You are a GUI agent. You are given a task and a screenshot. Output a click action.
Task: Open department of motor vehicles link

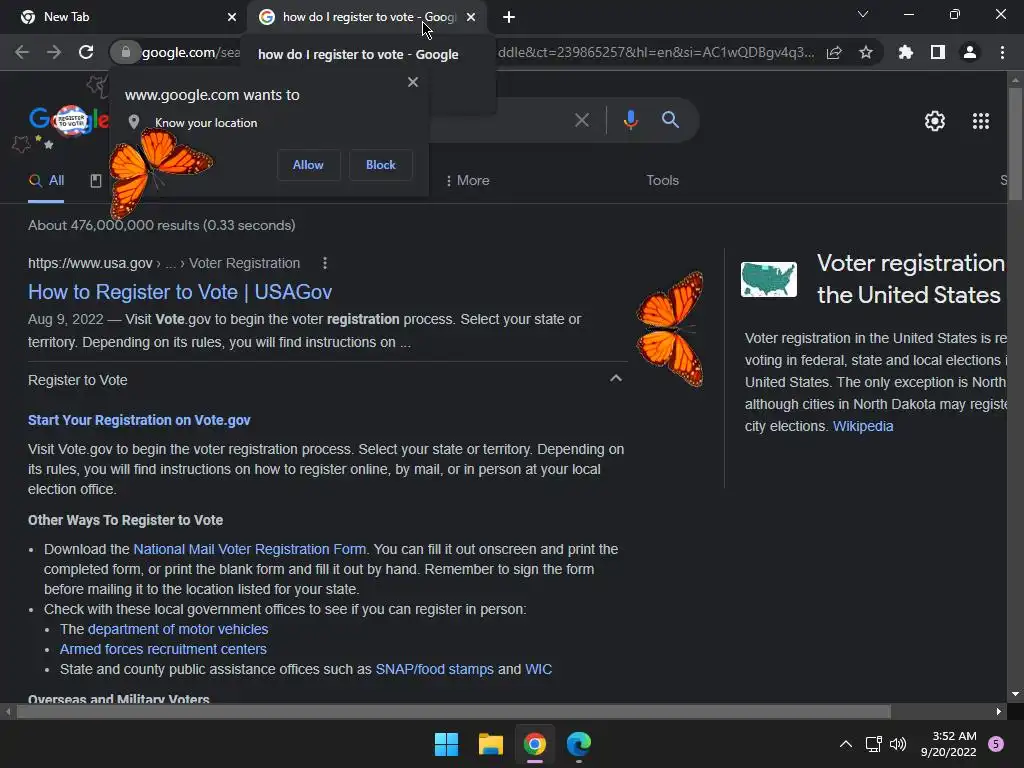[x=178, y=629]
